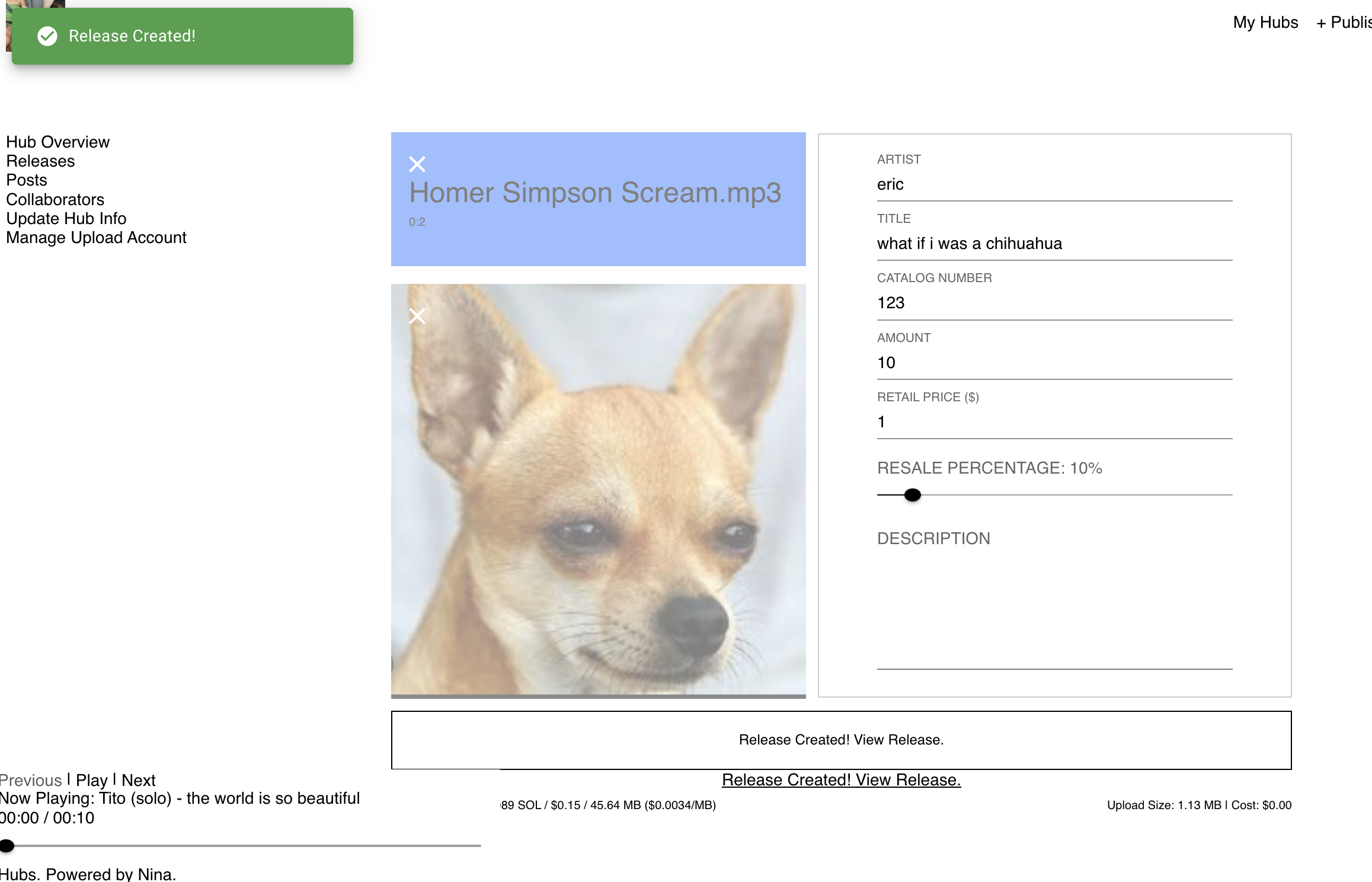Open the Releases section
Viewport: 1372px width, 882px height.
(x=40, y=161)
